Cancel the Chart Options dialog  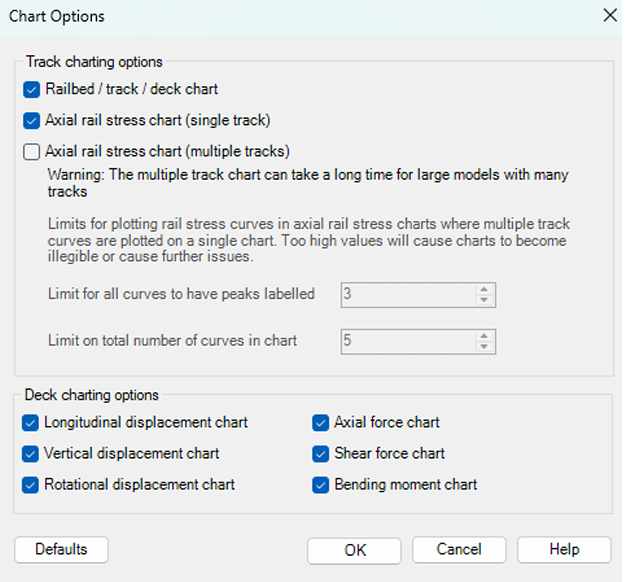[459, 550]
